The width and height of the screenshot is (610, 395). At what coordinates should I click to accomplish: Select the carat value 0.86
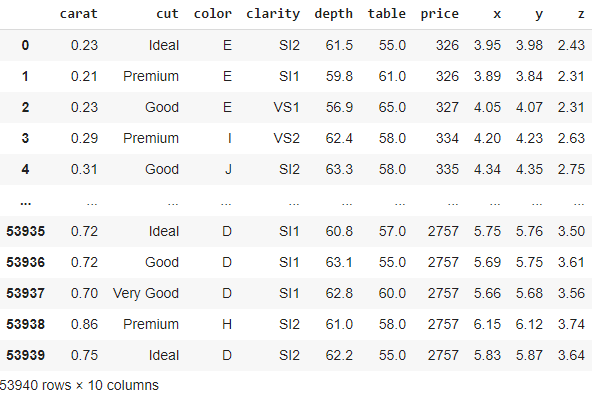tap(84, 324)
